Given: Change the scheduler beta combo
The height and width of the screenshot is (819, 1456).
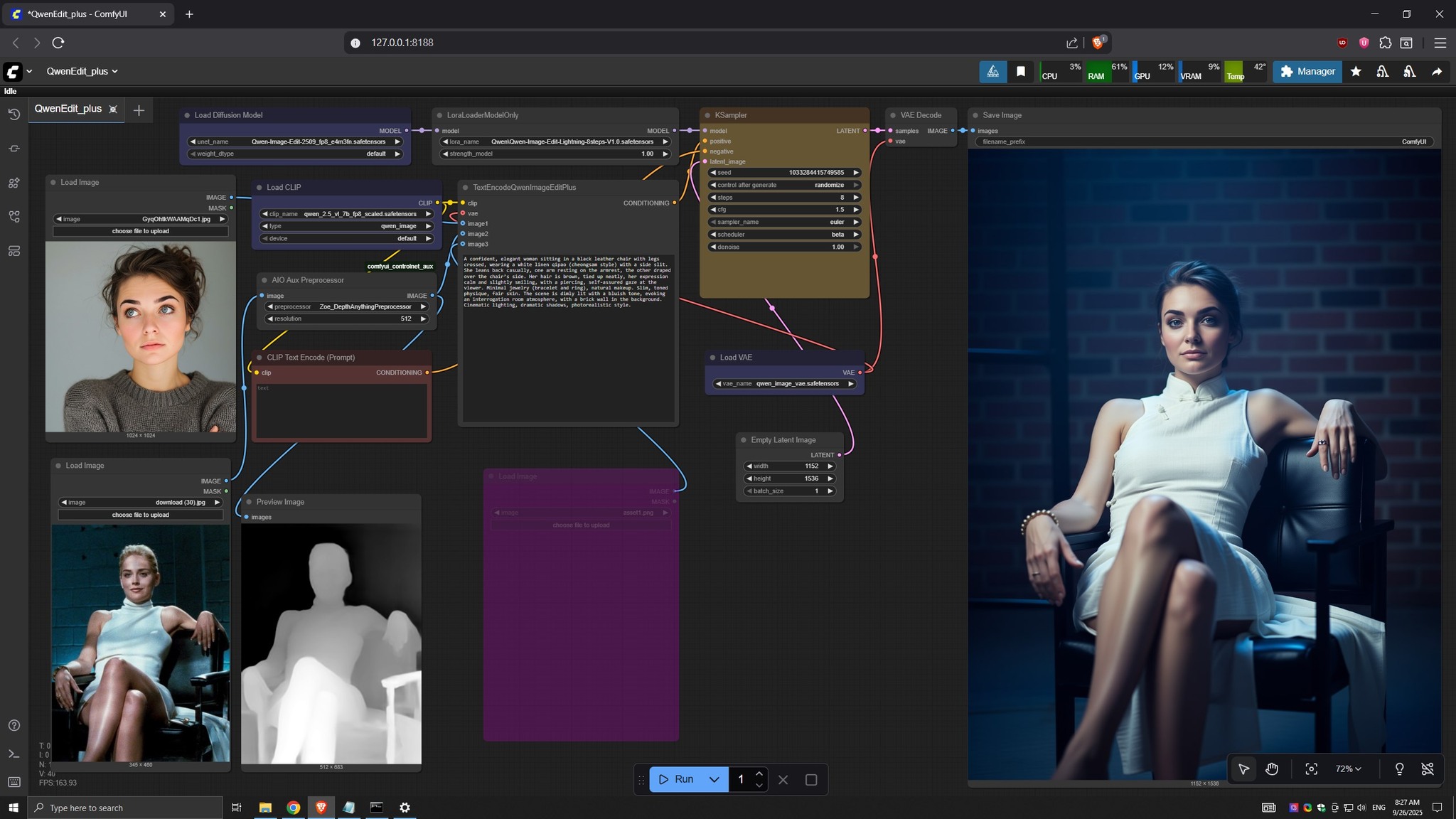Looking at the screenshot, I should click(x=784, y=235).
